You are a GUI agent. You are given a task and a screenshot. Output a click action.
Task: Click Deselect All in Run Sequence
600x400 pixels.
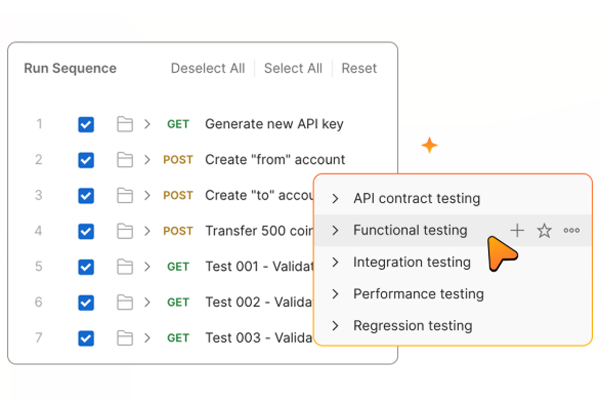coord(208,69)
